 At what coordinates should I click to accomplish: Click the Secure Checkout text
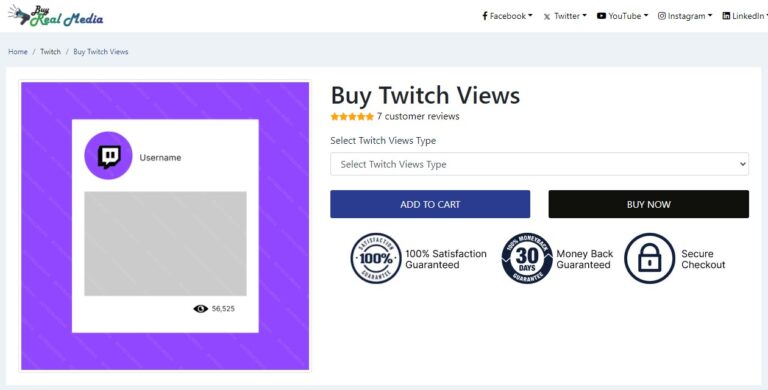703,259
